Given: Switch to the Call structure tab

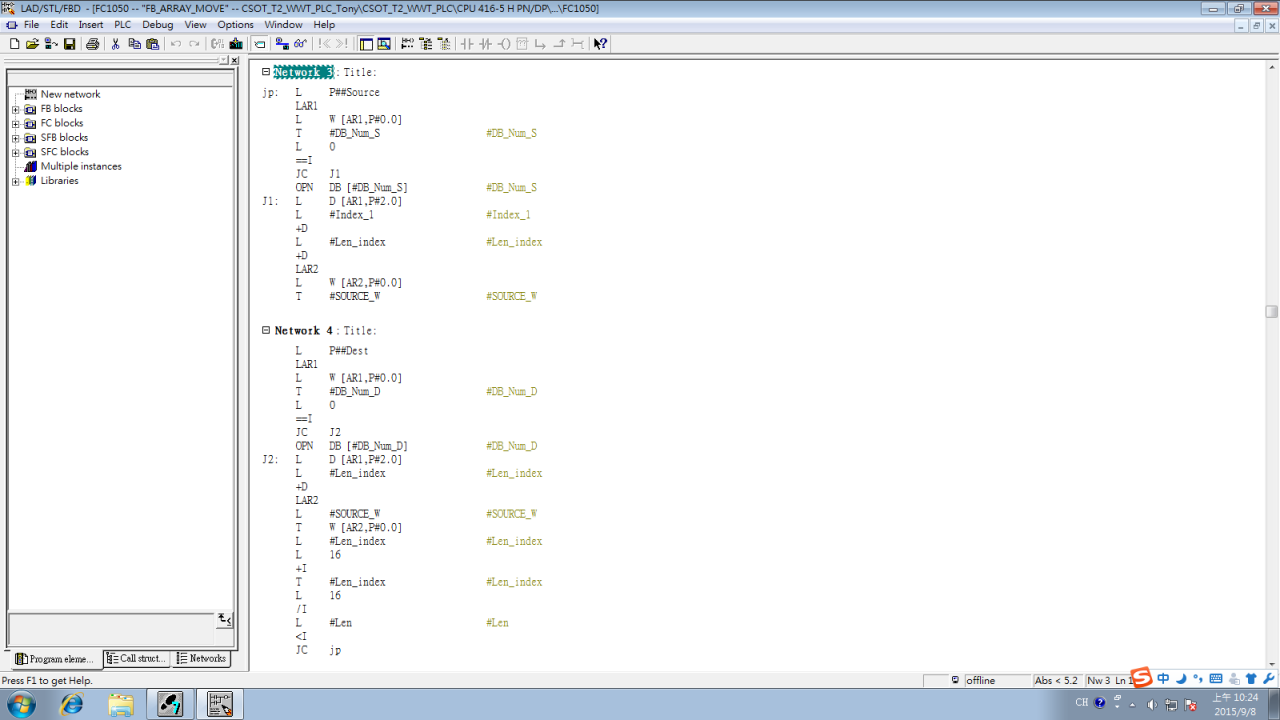Looking at the screenshot, I should 137,659.
